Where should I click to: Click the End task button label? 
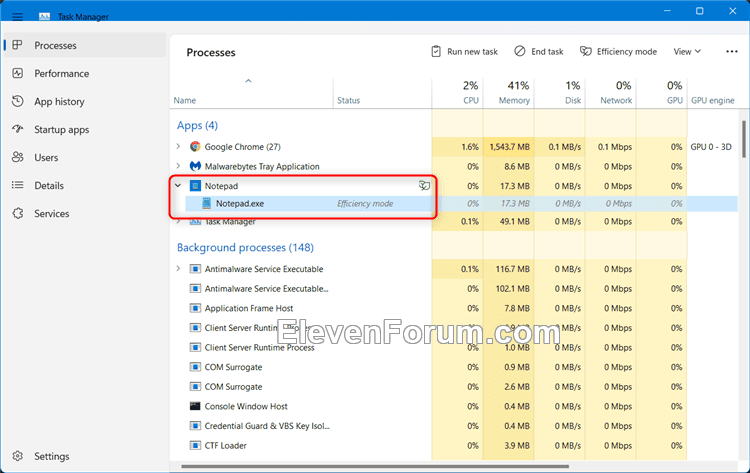point(547,51)
